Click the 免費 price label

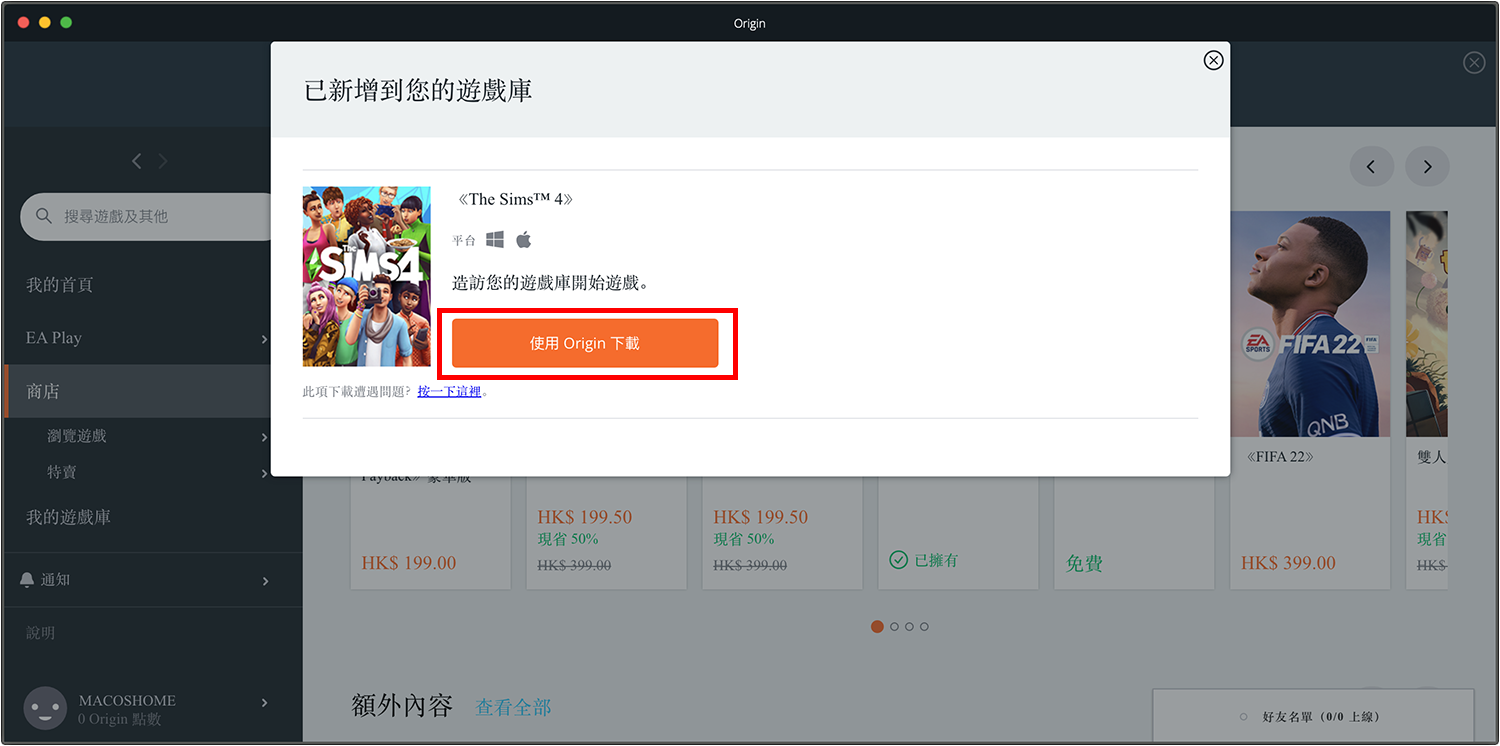click(x=1084, y=564)
